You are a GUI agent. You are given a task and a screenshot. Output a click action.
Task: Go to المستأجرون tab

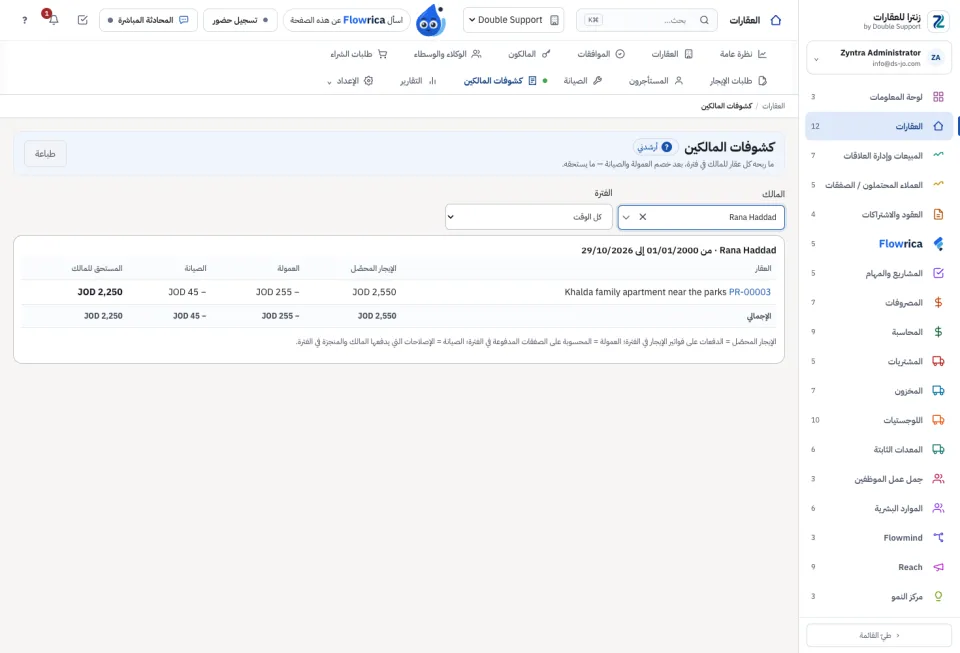[655, 81]
